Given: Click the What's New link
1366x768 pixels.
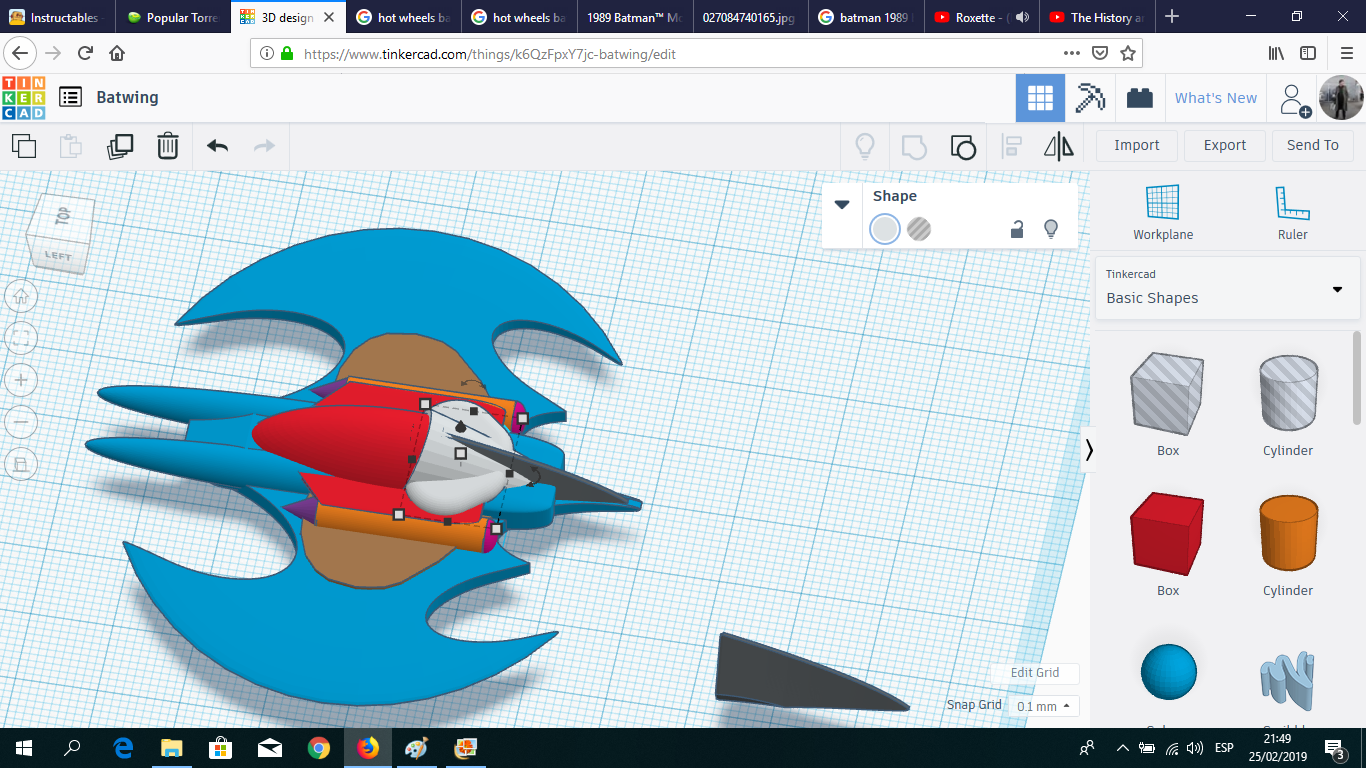Looking at the screenshot, I should coord(1216,98).
